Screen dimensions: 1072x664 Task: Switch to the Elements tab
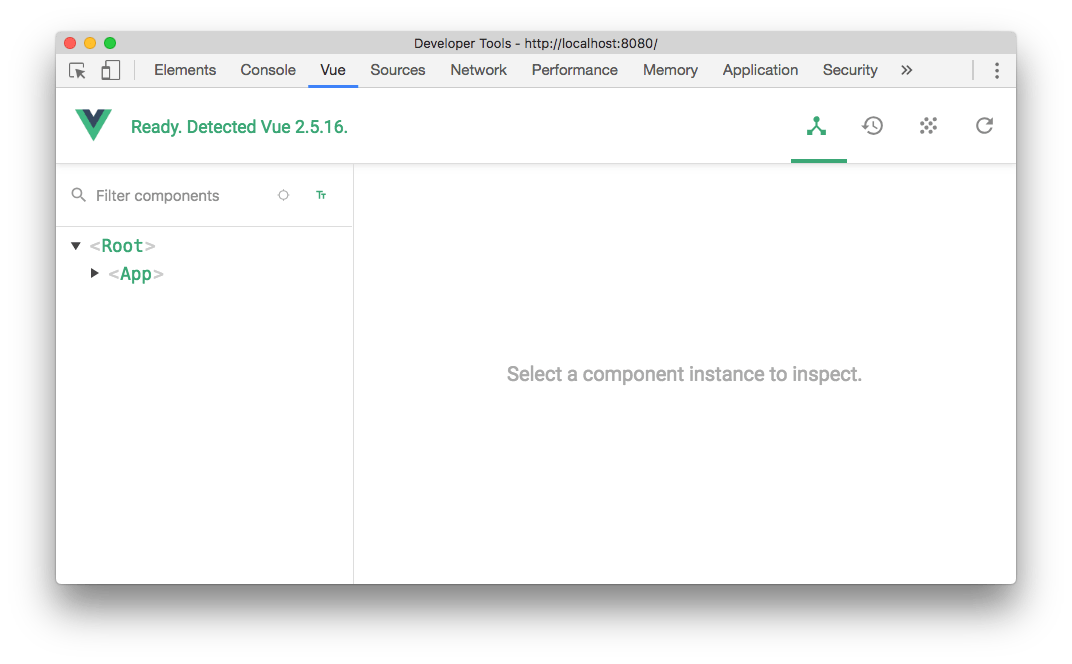tap(185, 70)
